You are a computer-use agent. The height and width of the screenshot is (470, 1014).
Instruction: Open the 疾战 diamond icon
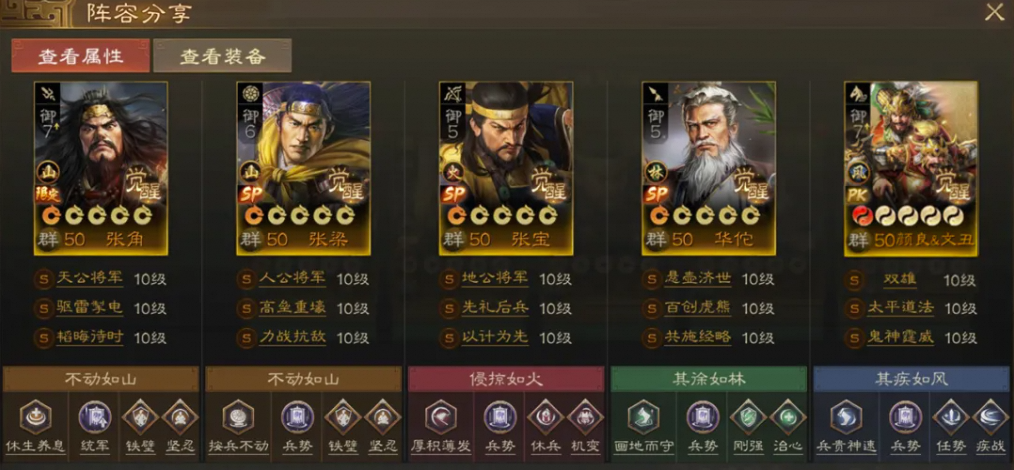[x=989, y=417]
